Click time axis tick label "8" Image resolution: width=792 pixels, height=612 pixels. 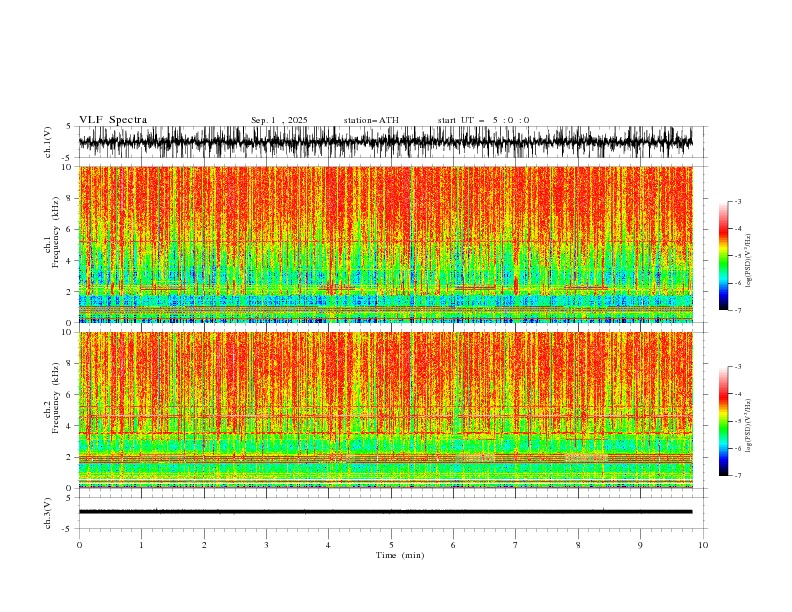point(578,545)
